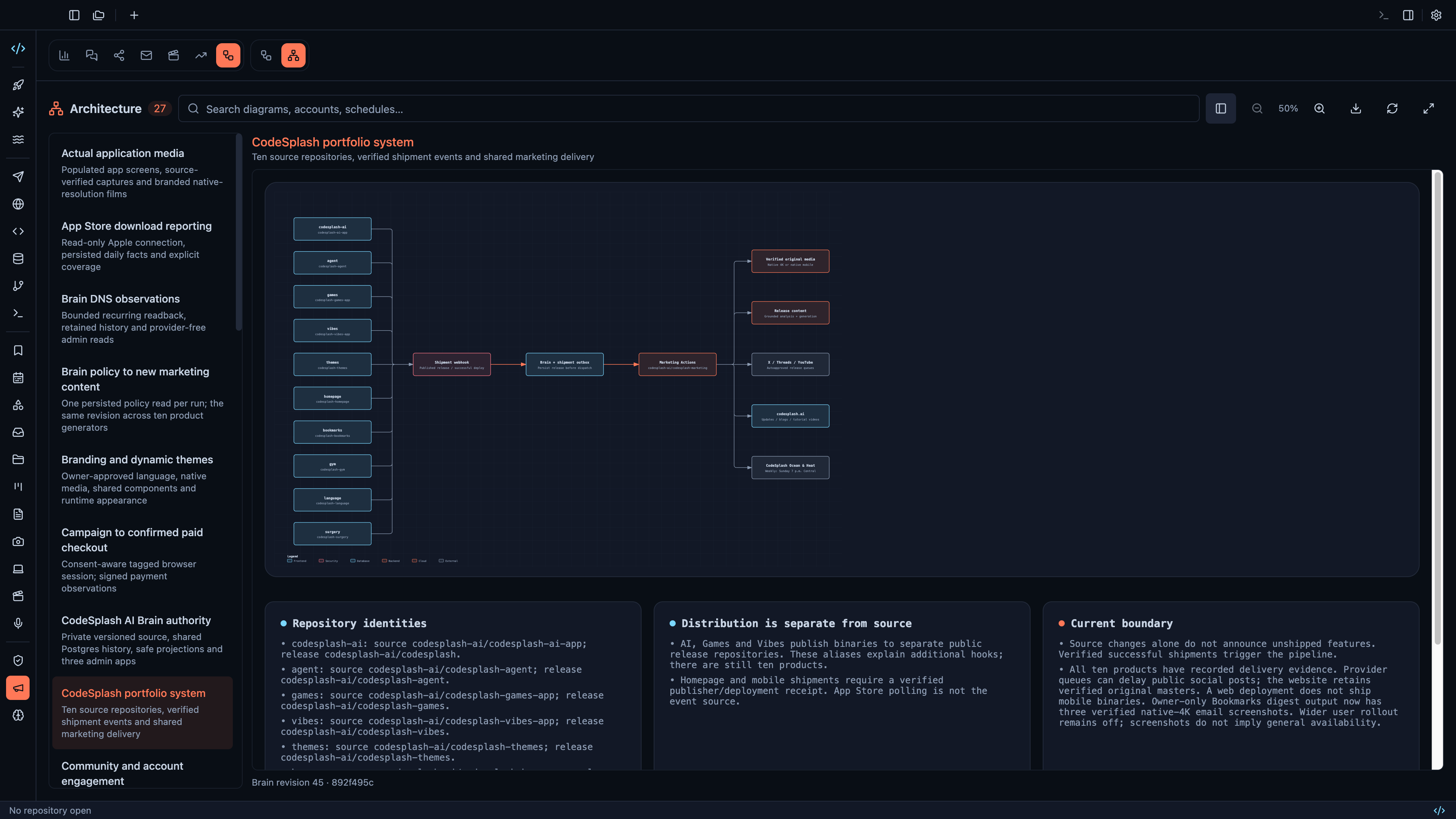Screen dimensions: 1456x819
Task: Open the rocket launch icon in sidebar
Action: click(18, 85)
